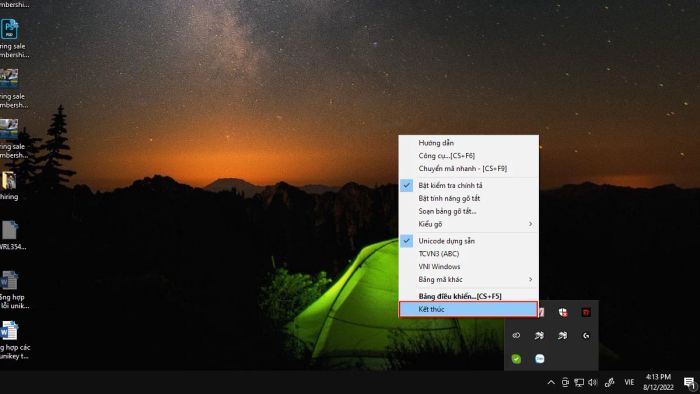Open the network status icon

[579, 382]
